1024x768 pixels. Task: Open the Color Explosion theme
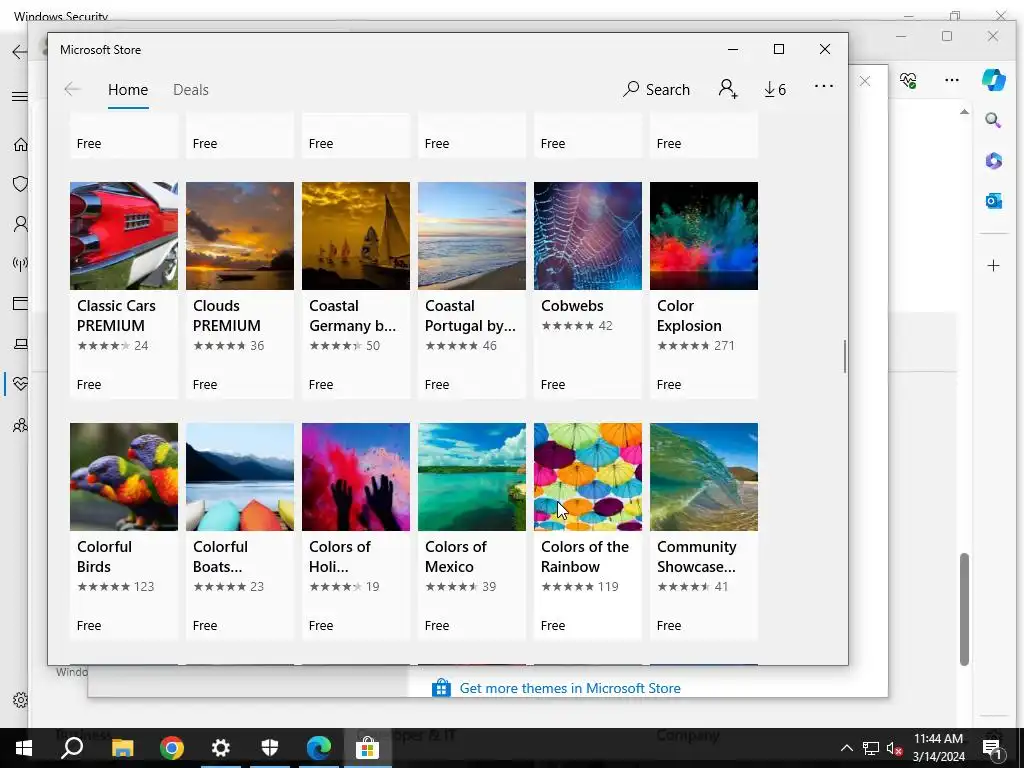(x=704, y=290)
